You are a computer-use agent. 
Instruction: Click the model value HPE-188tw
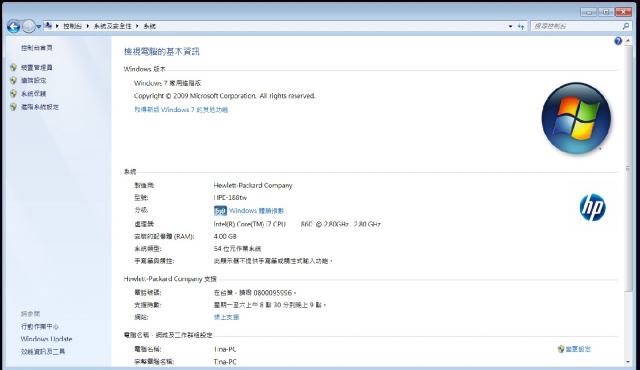(230, 197)
